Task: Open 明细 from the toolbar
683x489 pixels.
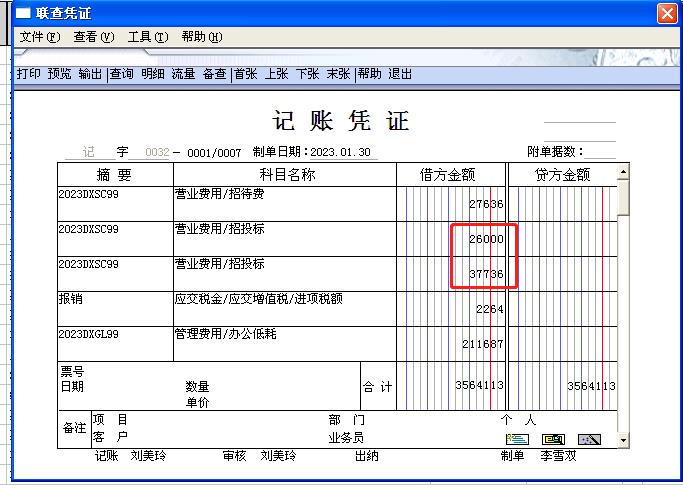Action: point(153,74)
